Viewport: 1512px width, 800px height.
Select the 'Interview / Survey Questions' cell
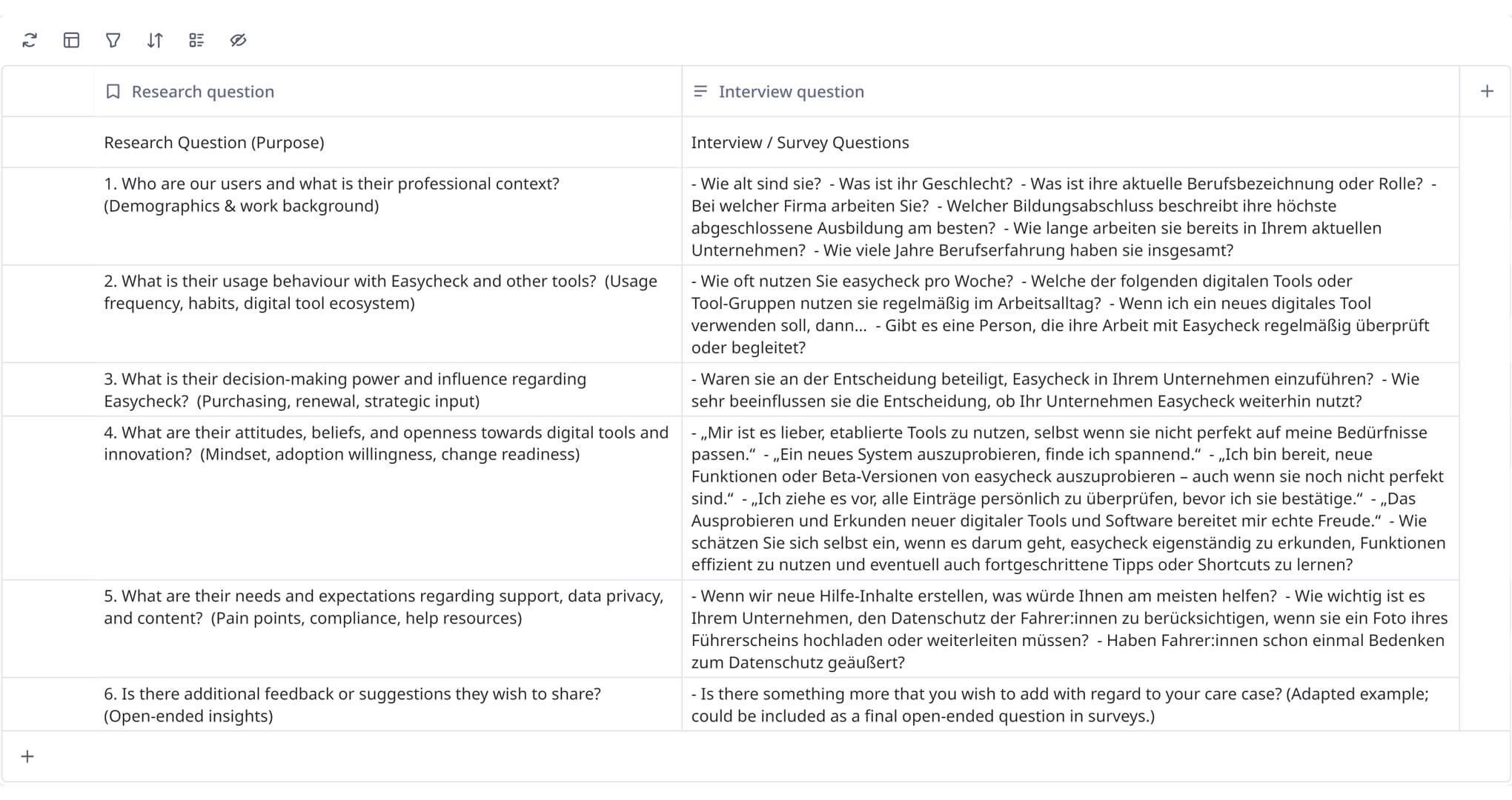pyautogui.click(x=800, y=142)
